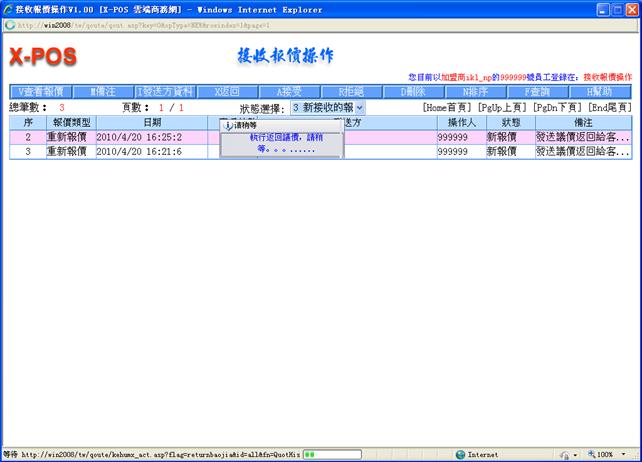Open the M備注 menu item
Image resolution: width=642 pixels, height=462 pixels.
click(x=103, y=91)
